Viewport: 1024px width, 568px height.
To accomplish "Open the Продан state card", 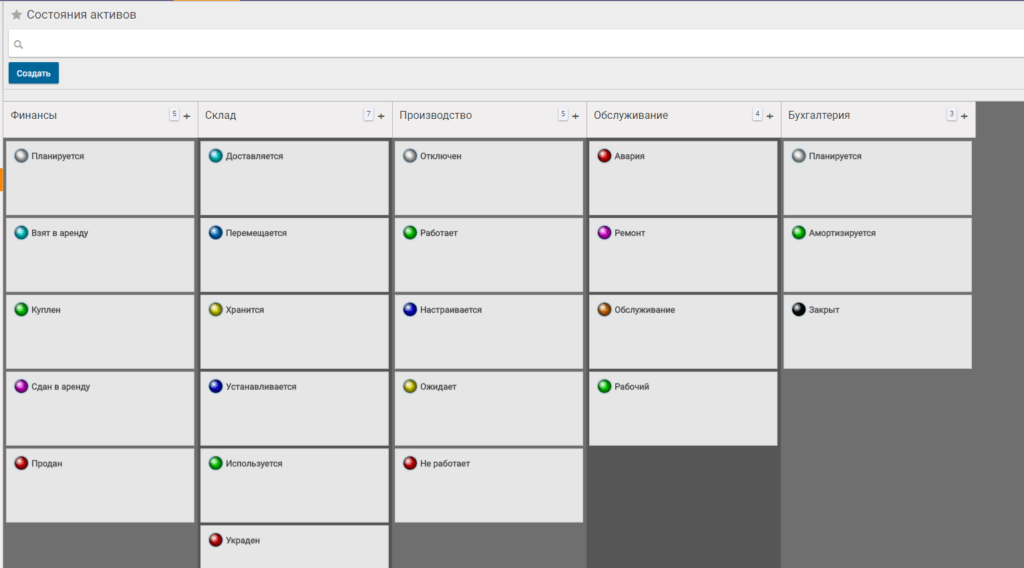I will [100, 485].
